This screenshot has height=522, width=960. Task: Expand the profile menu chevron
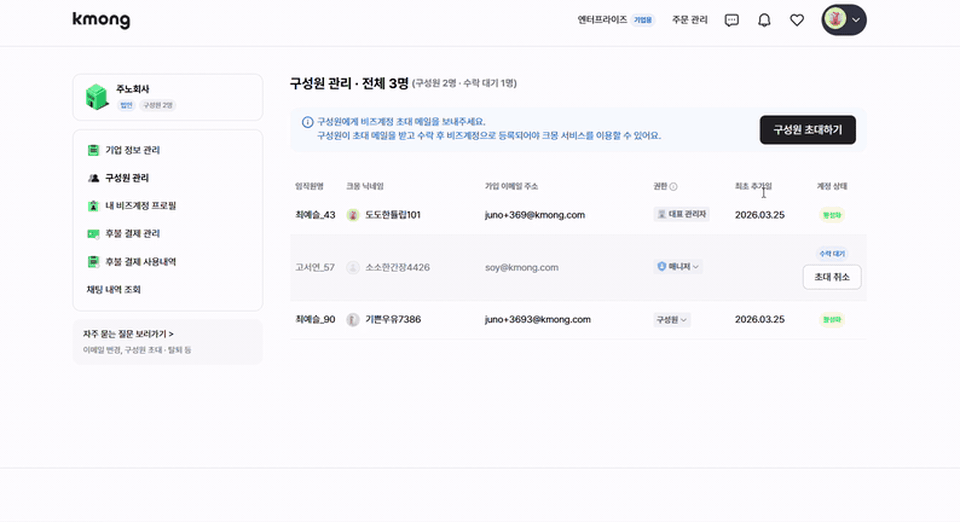[x=856, y=20]
